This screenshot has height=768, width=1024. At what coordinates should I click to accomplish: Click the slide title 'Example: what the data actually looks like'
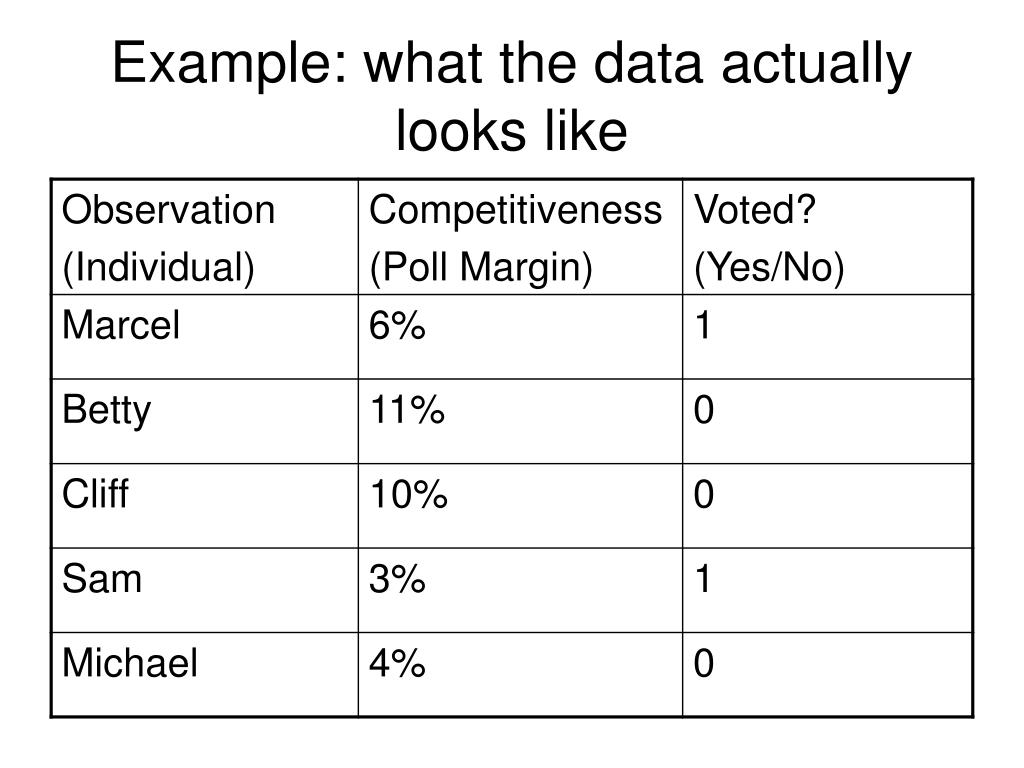click(511, 96)
